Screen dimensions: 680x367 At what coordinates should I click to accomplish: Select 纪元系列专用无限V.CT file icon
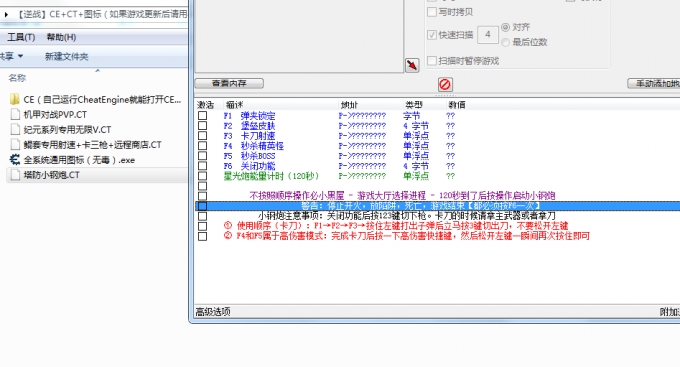[x=15, y=130]
